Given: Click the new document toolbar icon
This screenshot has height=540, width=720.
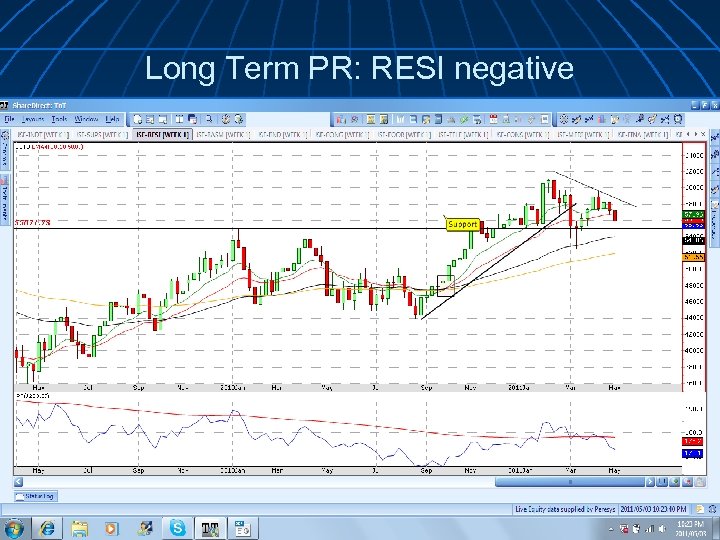Looking at the screenshot, I should point(137,120).
